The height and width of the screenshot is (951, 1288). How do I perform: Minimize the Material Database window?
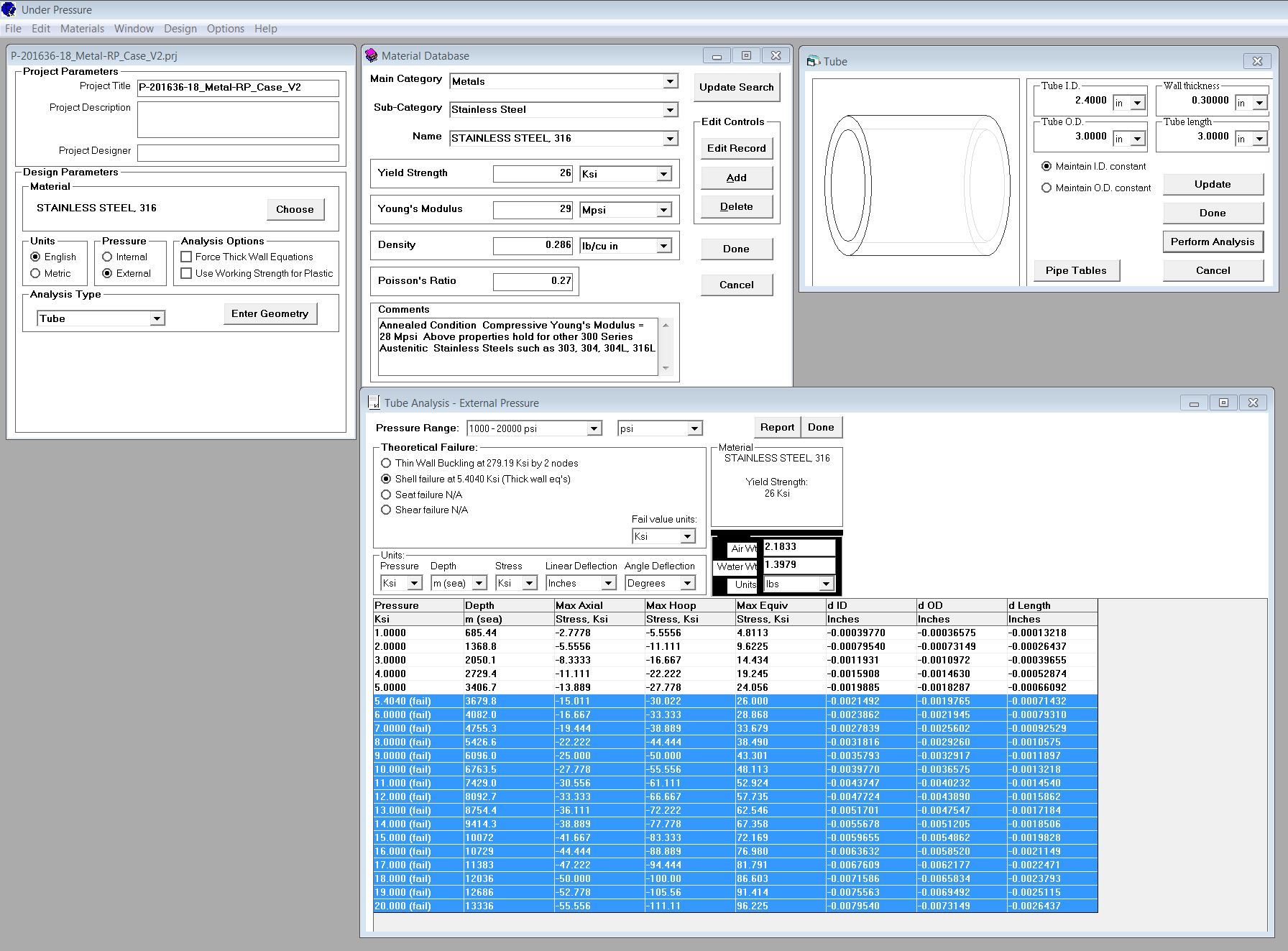(x=717, y=55)
